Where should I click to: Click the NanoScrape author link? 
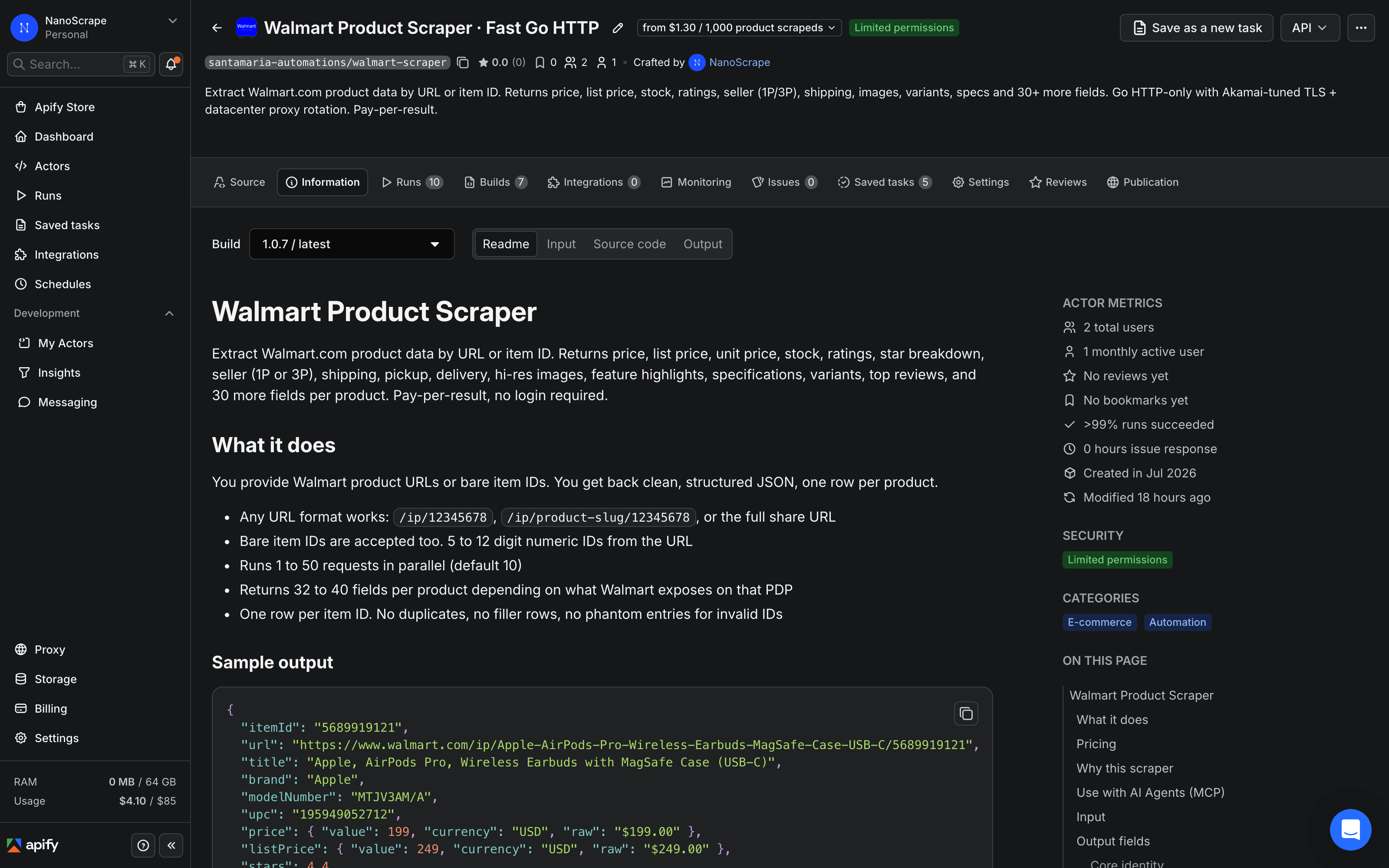coord(739,62)
